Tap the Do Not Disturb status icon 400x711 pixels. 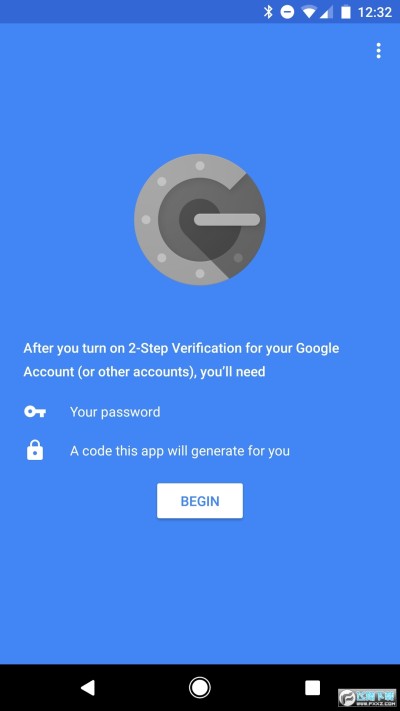point(287,12)
